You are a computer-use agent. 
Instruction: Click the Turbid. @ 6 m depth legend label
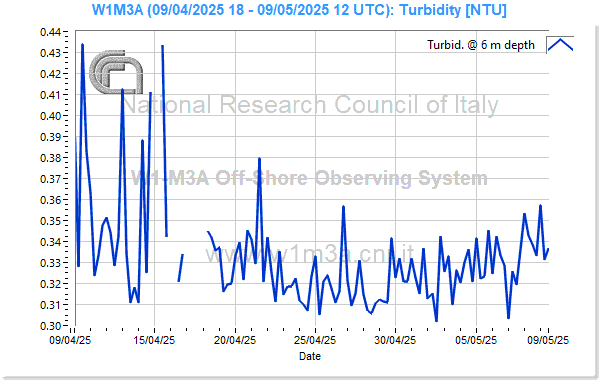click(x=481, y=45)
